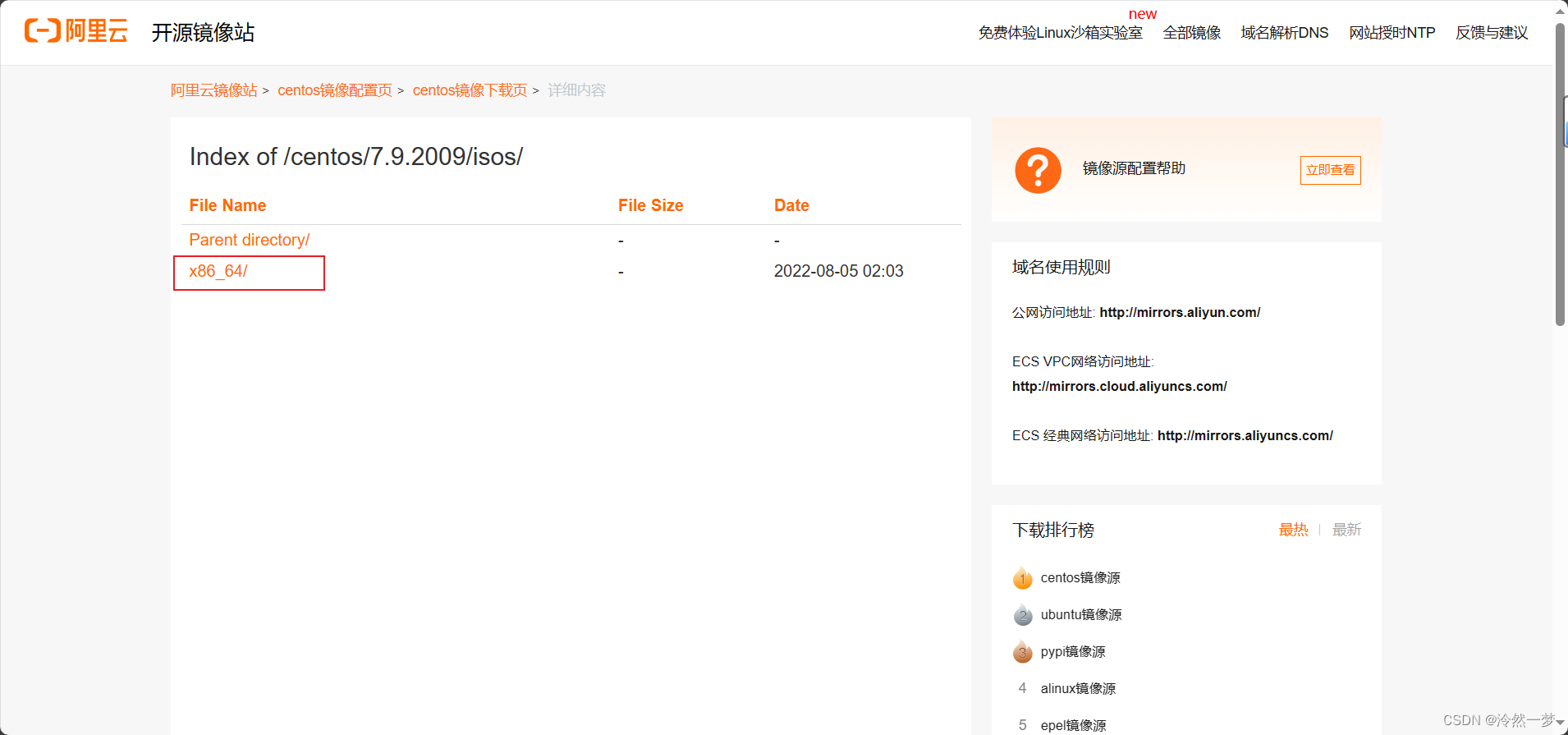Click the orange question mark help icon
The width and height of the screenshot is (1568, 735).
[1038, 170]
